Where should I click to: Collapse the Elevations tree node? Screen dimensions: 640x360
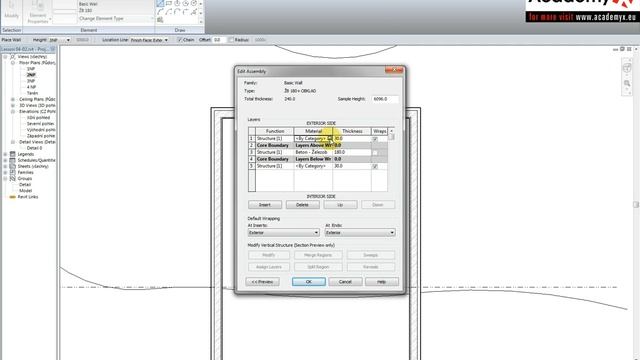(x=13, y=111)
